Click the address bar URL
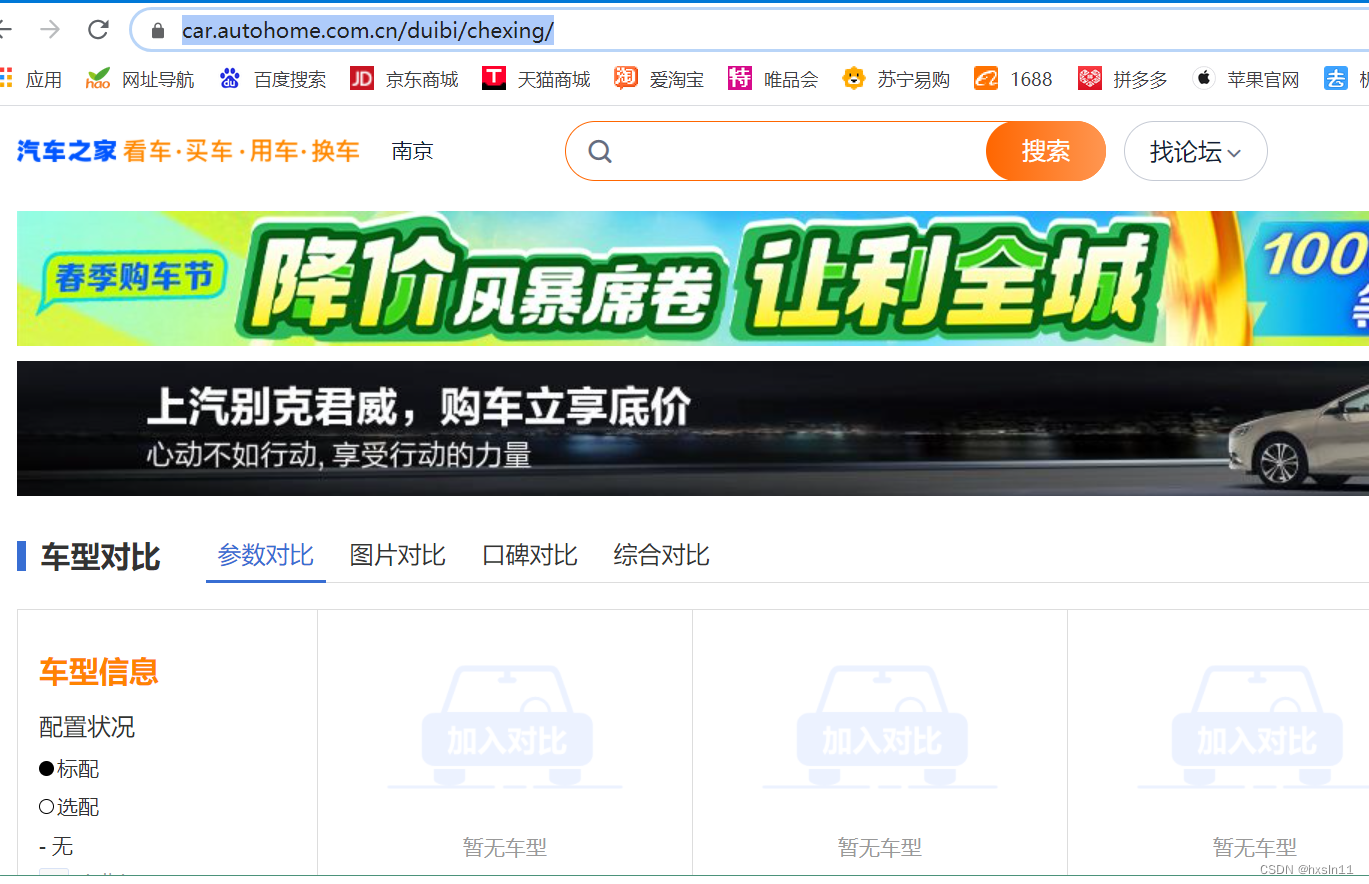The height and width of the screenshot is (884, 1369). point(367,31)
